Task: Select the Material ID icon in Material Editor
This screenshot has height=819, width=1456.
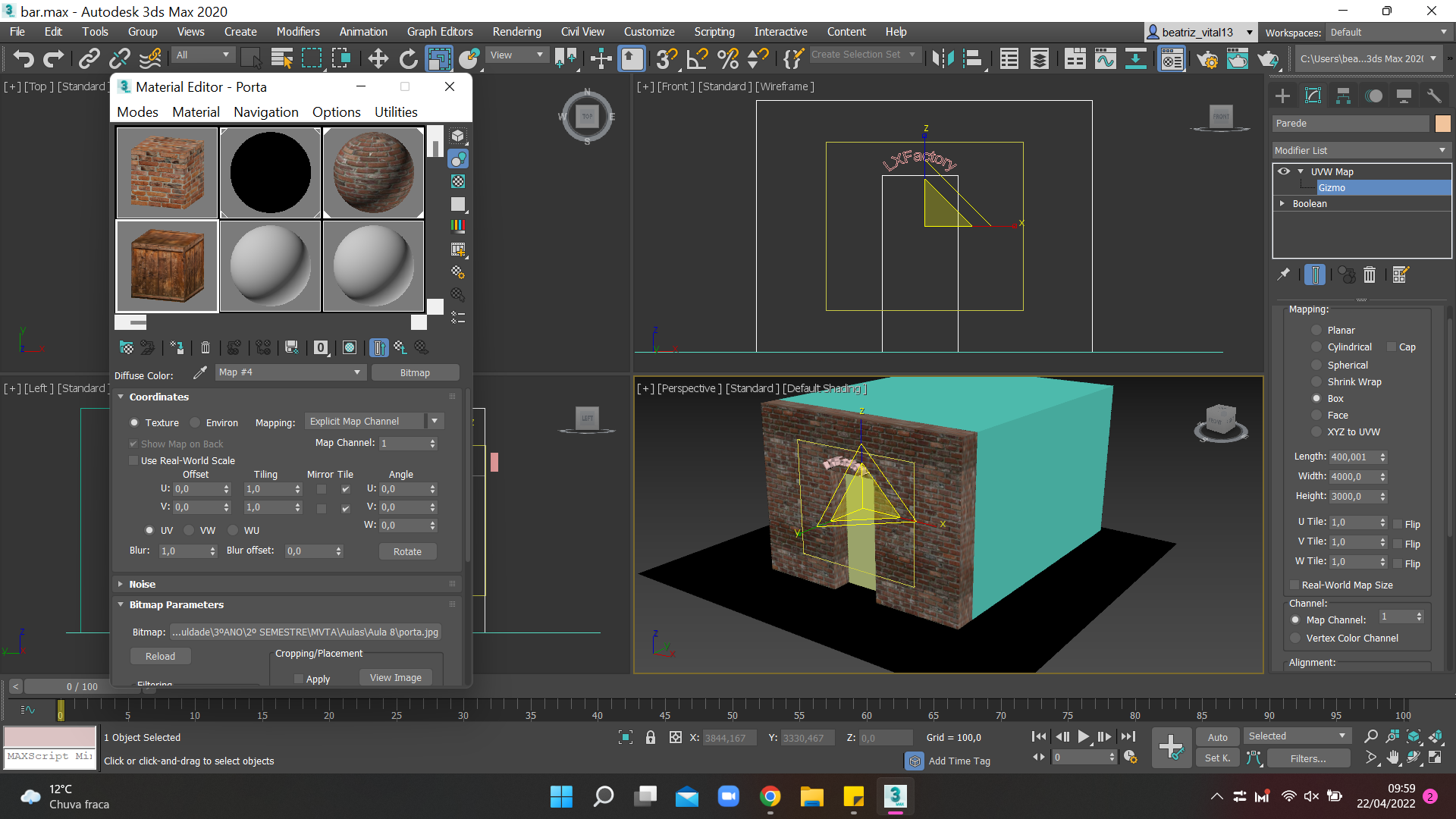Action: (321, 347)
